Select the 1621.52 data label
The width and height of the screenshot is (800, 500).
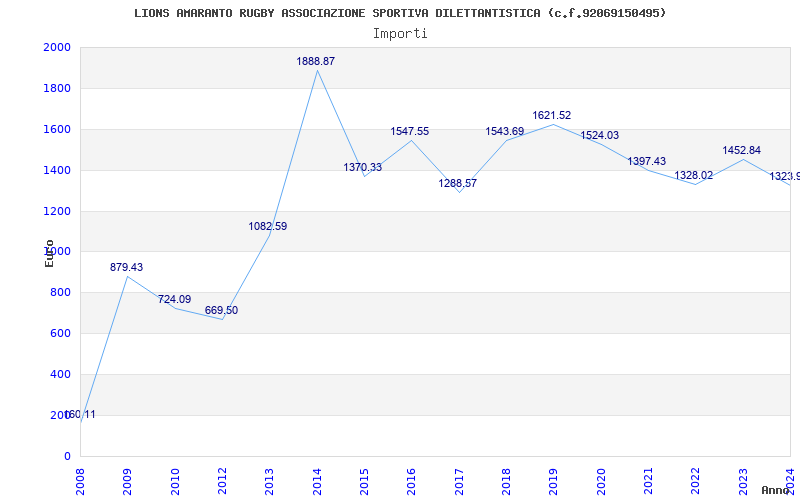point(552,116)
